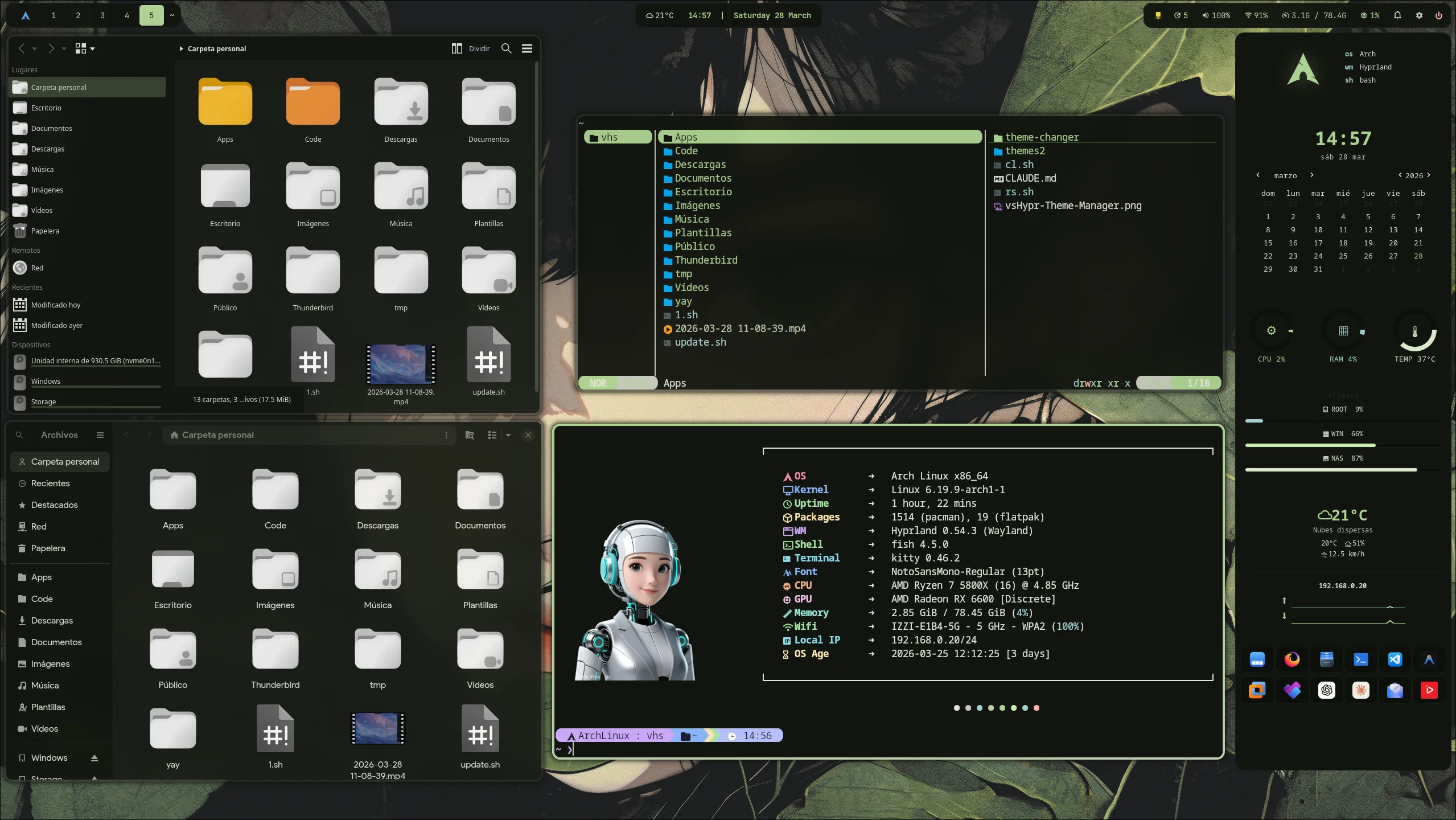Screen dimensions: 1456x820
Task: Open video thumbnail 2026-03-28 in Dolphin
Action: click(401, 364)
